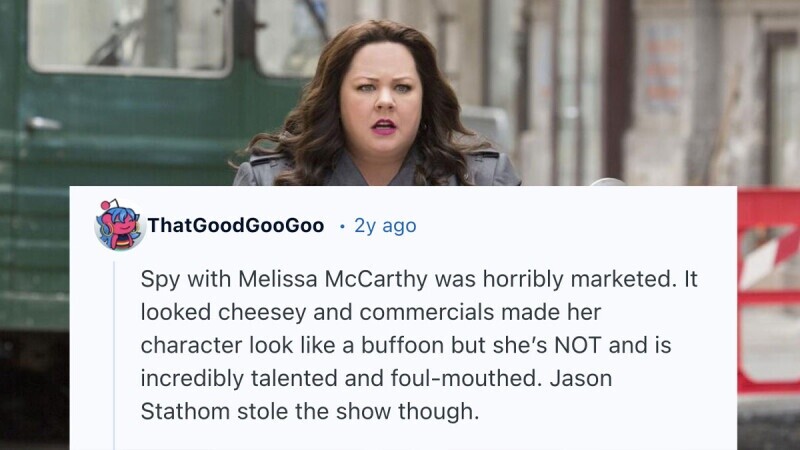Click the name Jason at the line's end
800x450 pixels.
[x=581, y=379]
